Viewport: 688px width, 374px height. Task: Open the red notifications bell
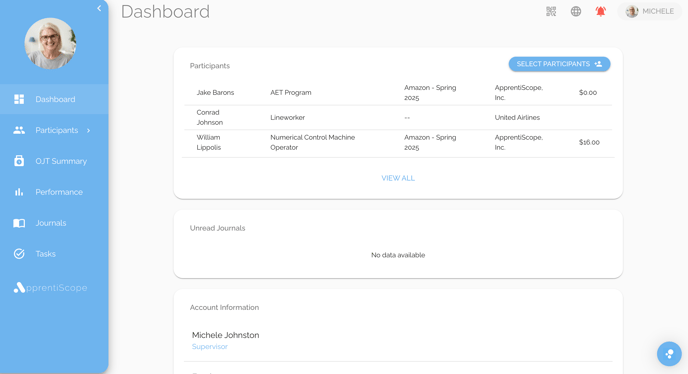click(x=601, y=11)
